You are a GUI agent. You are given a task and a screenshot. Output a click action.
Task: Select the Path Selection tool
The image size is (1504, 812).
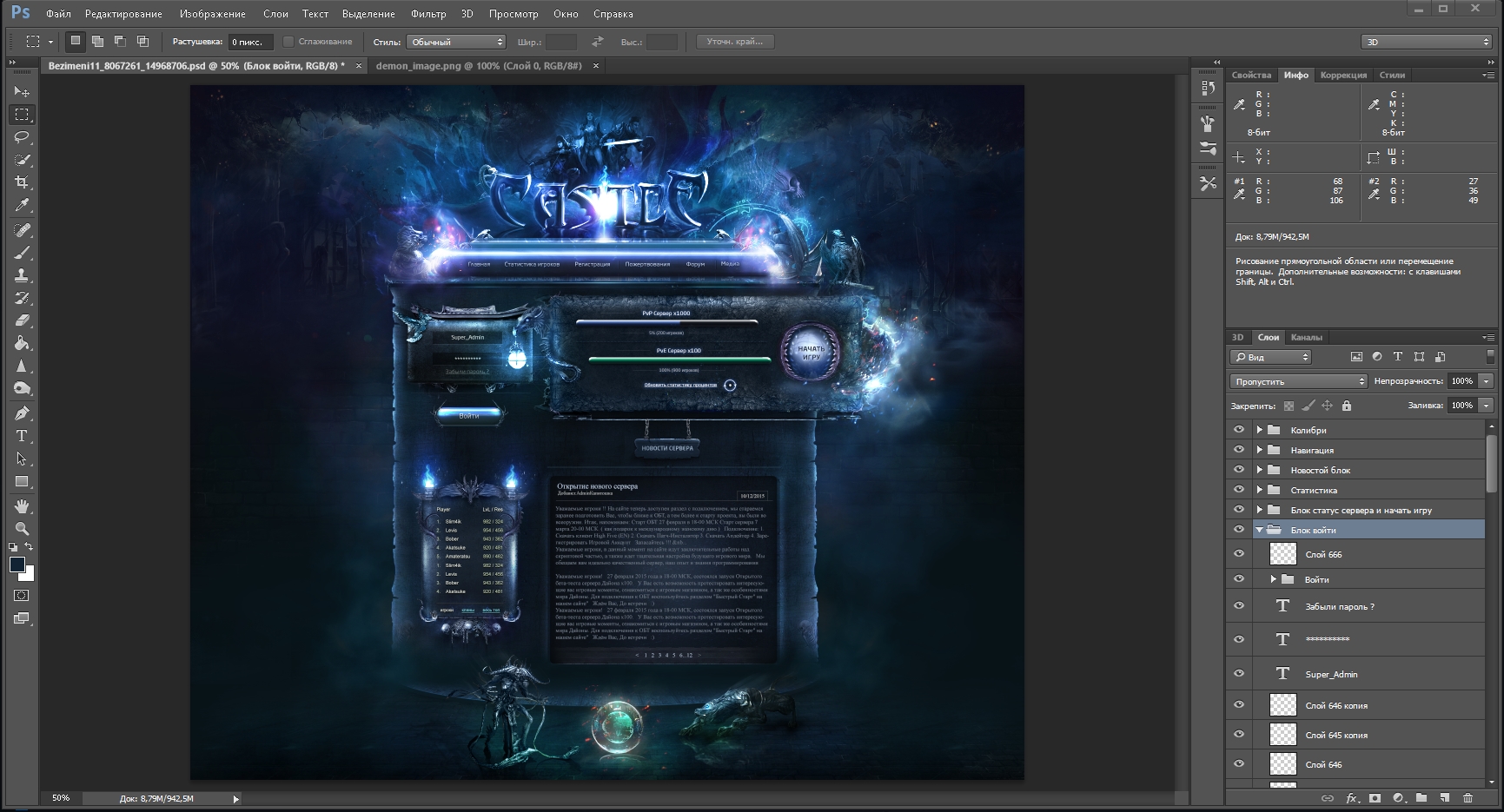[23, 459]
